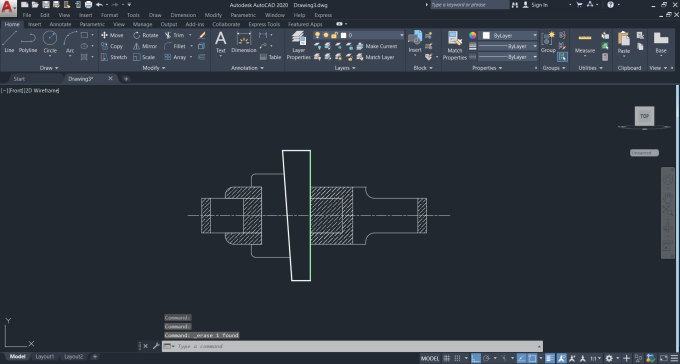Toggle polar tracking in status bar
The image size is (680, 364).
487,358
